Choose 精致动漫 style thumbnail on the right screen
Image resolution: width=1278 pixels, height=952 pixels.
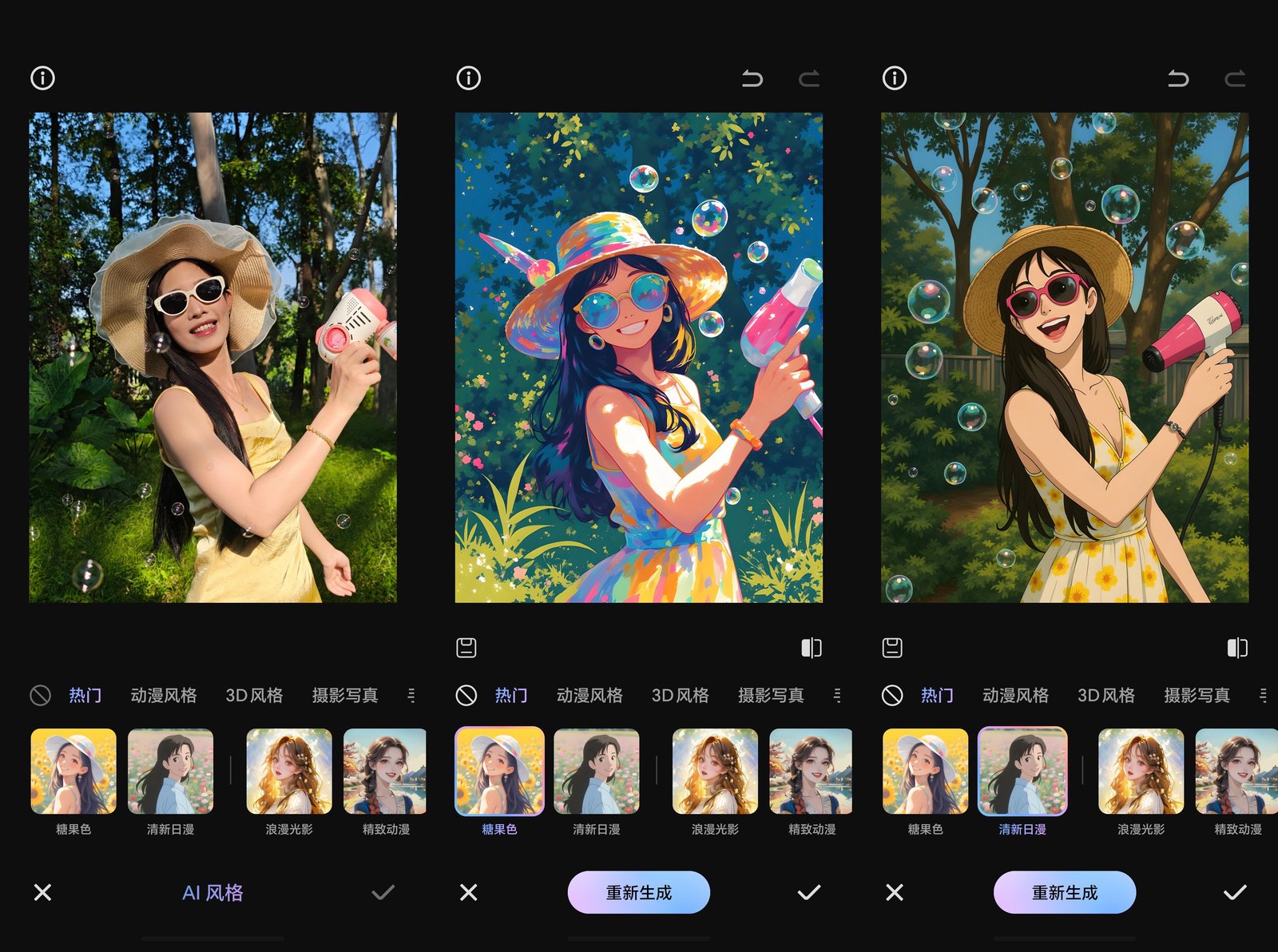(1237, 772)
